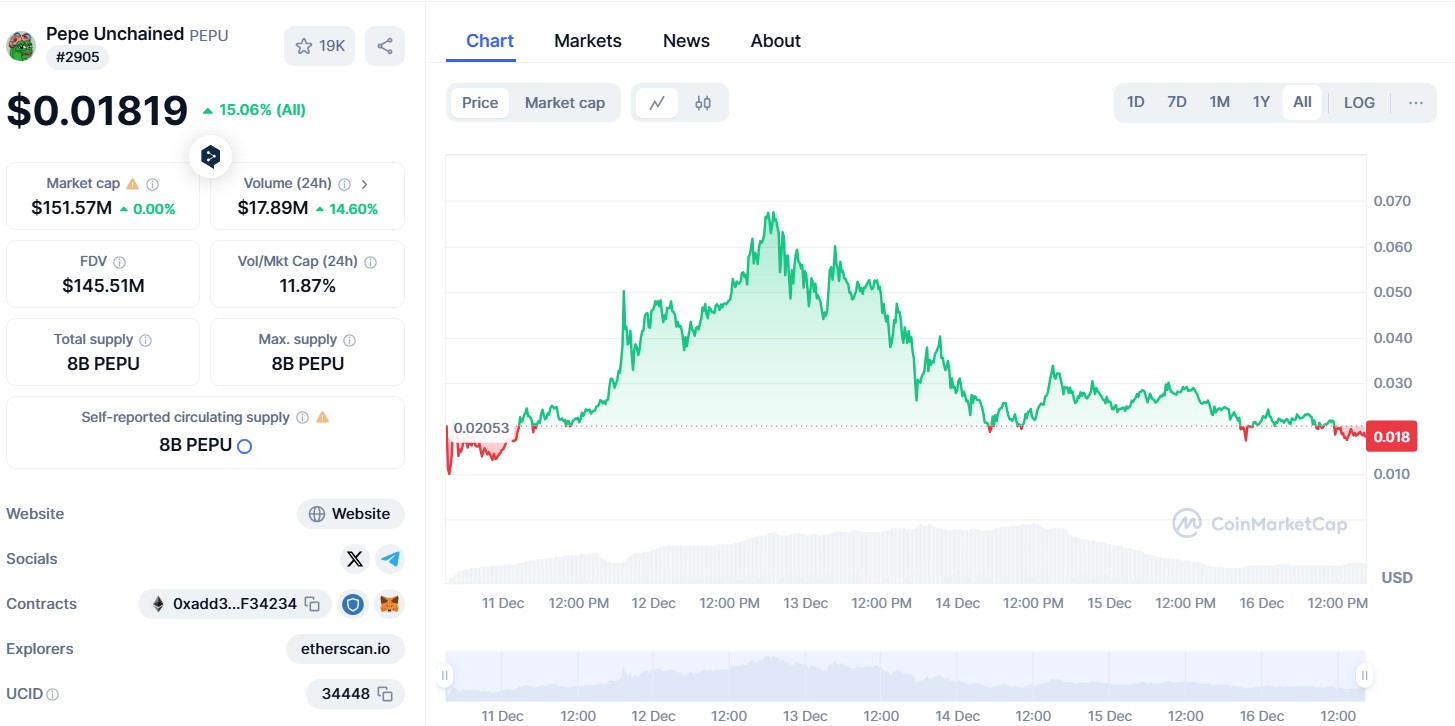Open UCID info icon
Image resolution: width=1455 pixels, height=726 pixels.
(52, 694)
